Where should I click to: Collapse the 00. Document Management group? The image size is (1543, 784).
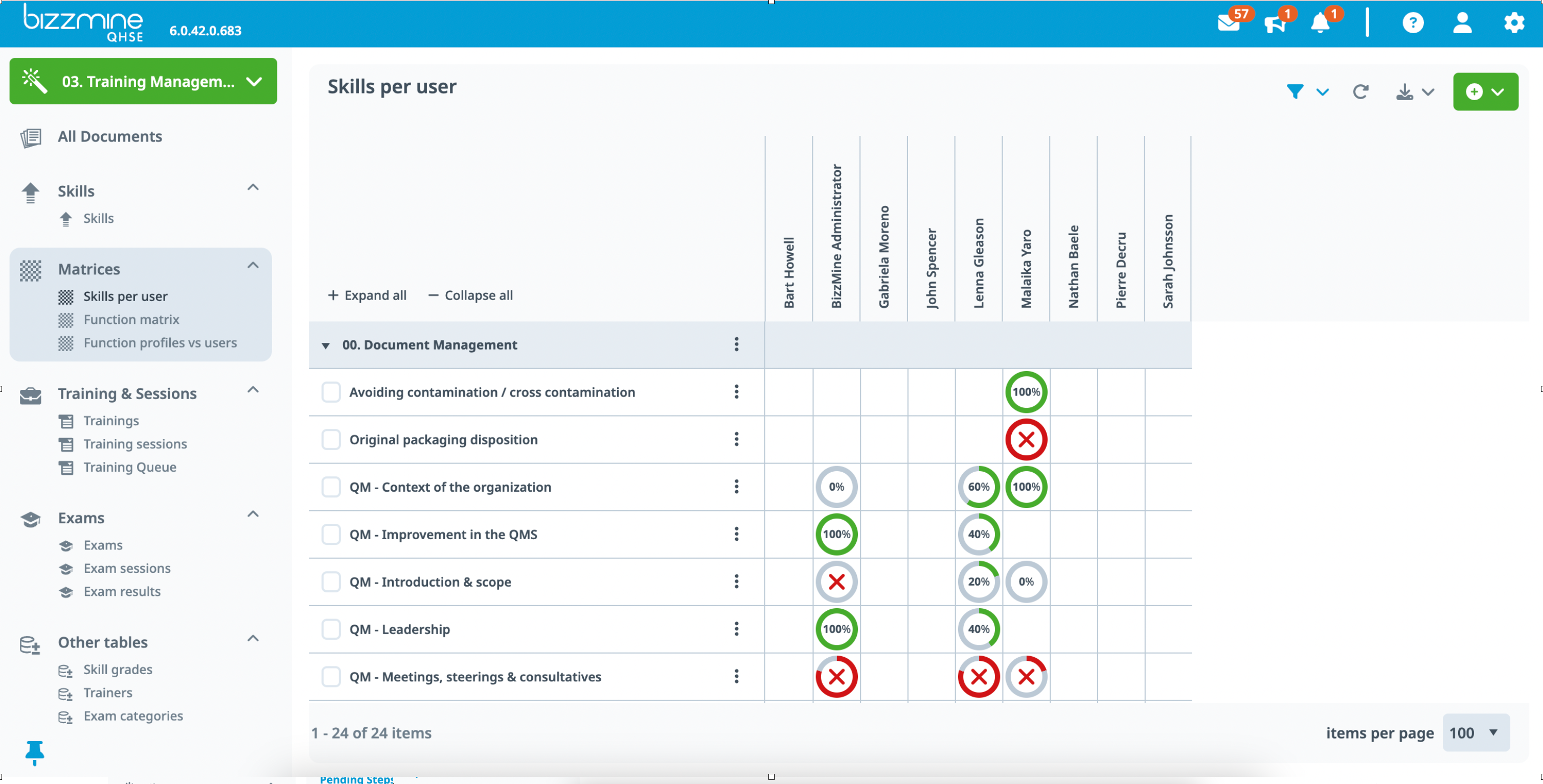326,345
